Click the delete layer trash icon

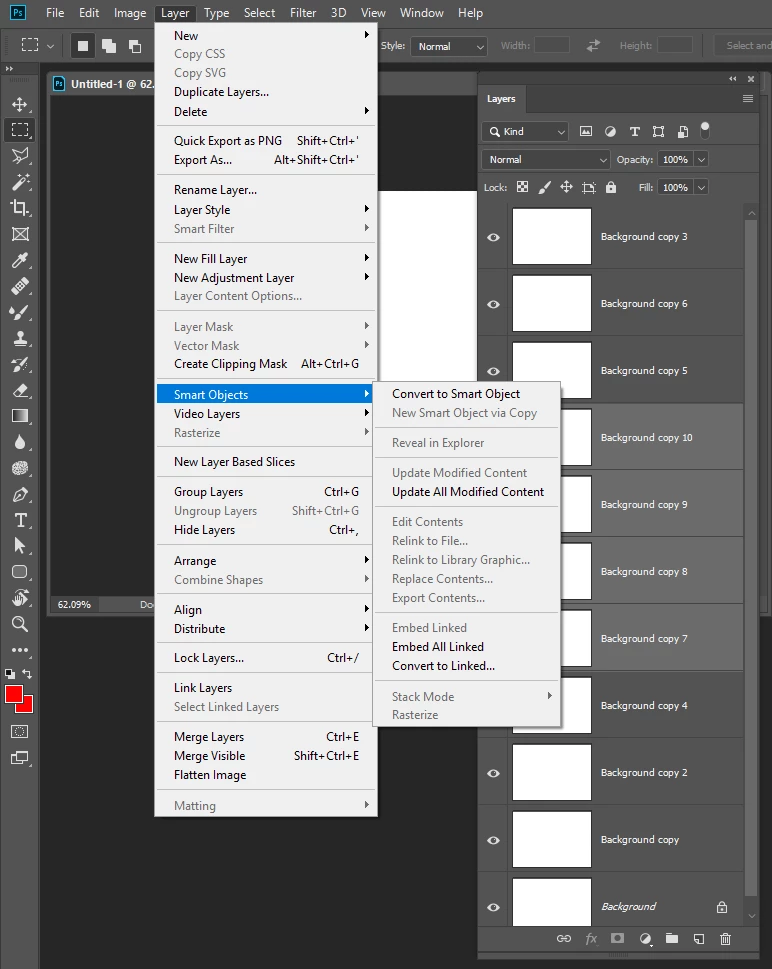click(726, 939)
